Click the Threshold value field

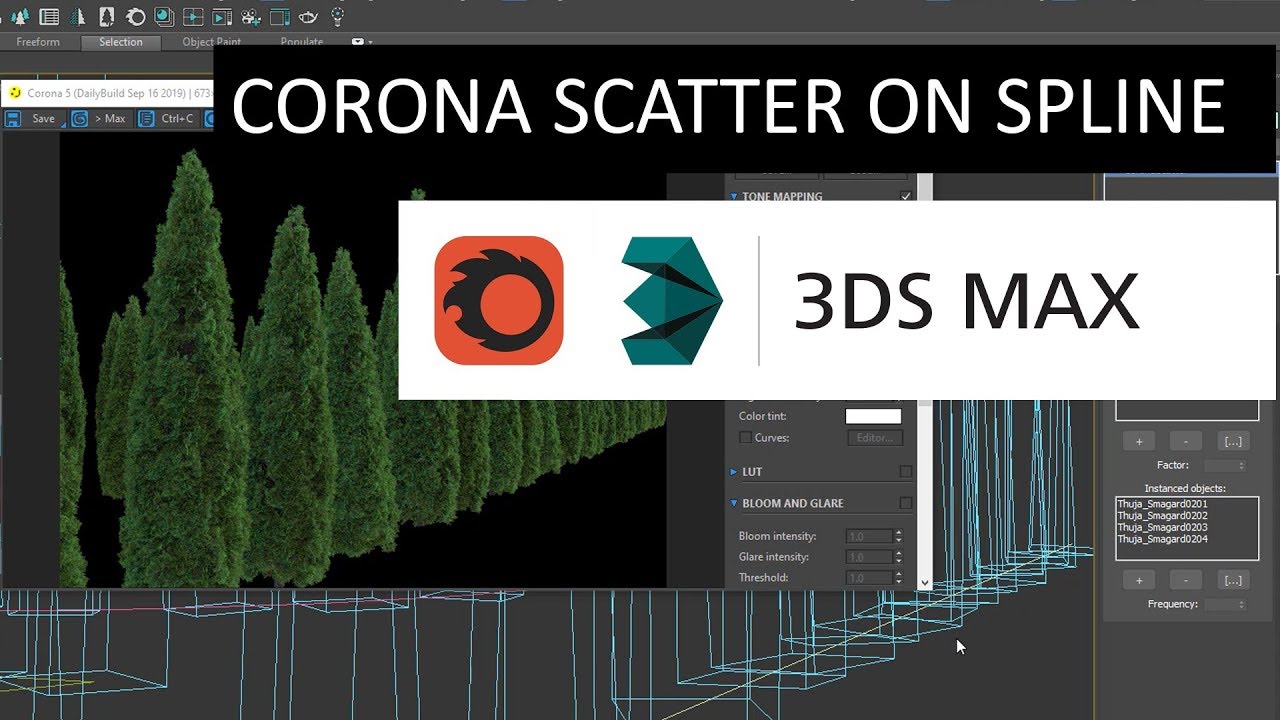869,577
